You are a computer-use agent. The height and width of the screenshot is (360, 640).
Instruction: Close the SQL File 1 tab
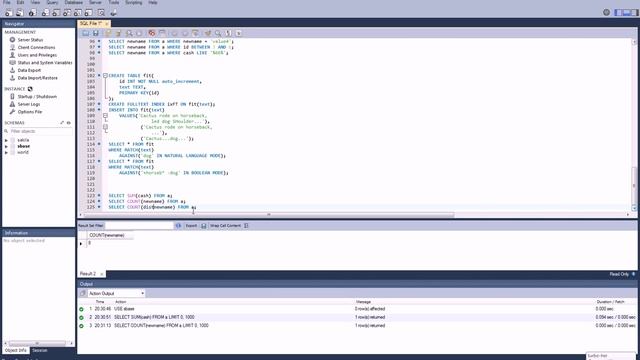(107, 24)
